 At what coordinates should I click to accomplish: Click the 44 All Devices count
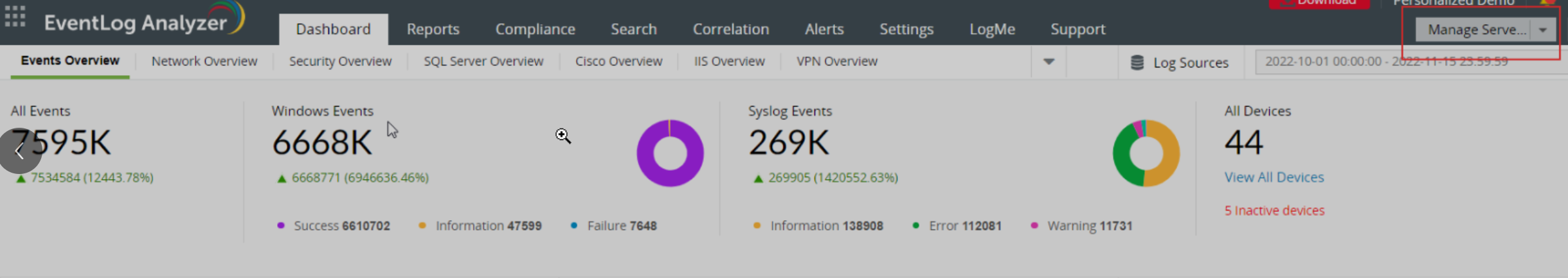pyautogui.click(x=1243, y=143)
